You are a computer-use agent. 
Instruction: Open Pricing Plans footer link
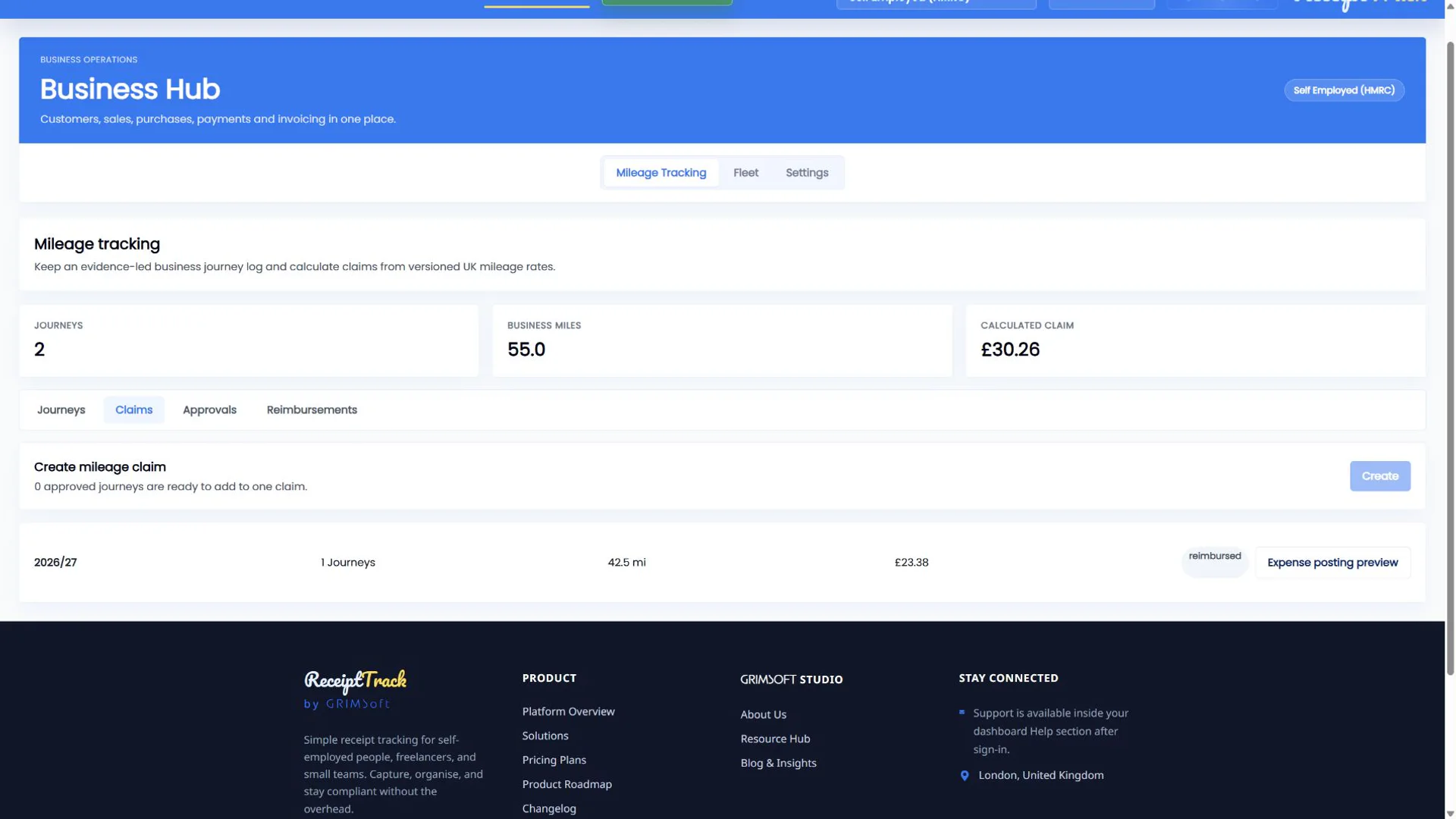point(554,760)
